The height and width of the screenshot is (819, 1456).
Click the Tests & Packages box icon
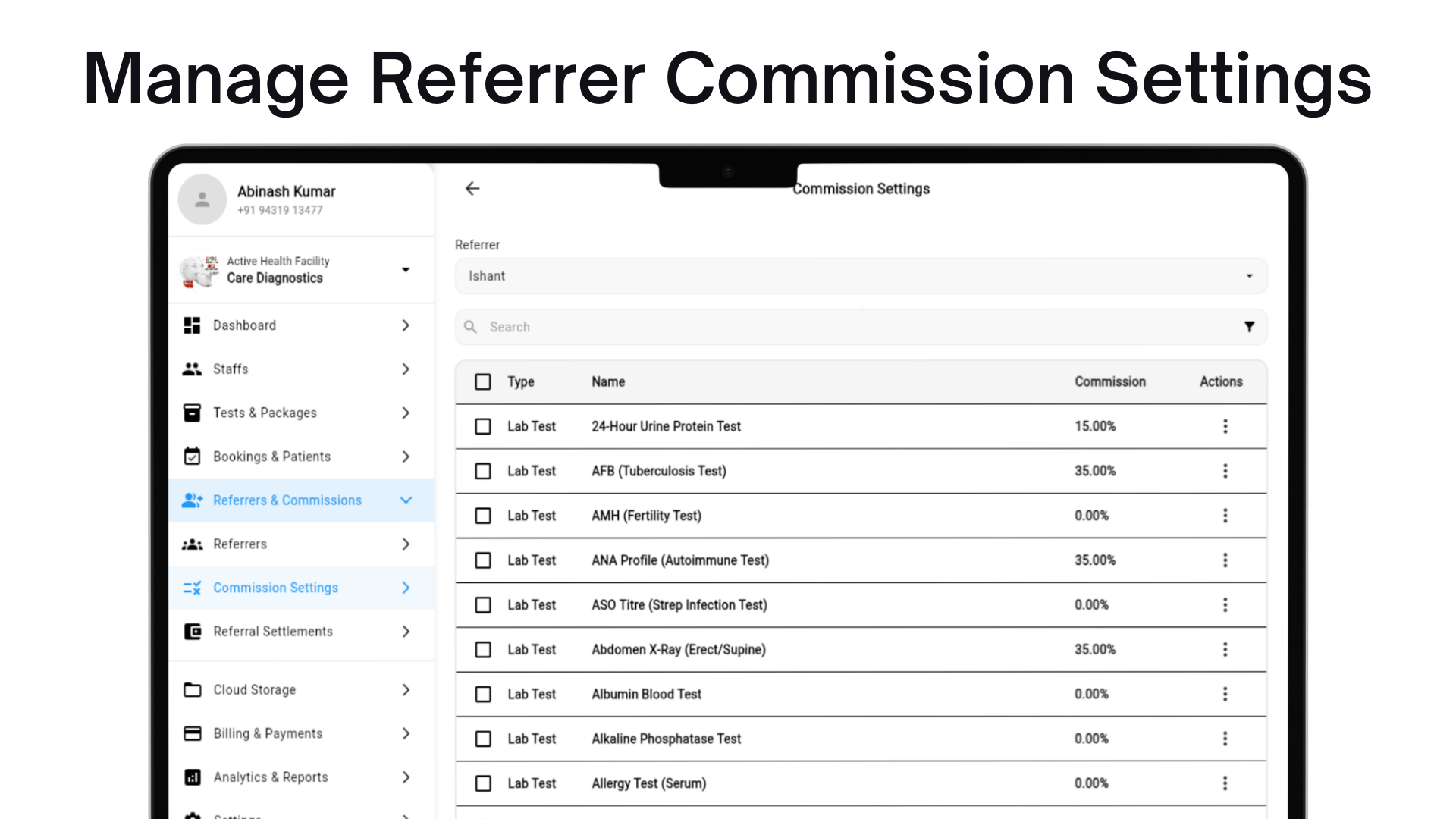193,413
